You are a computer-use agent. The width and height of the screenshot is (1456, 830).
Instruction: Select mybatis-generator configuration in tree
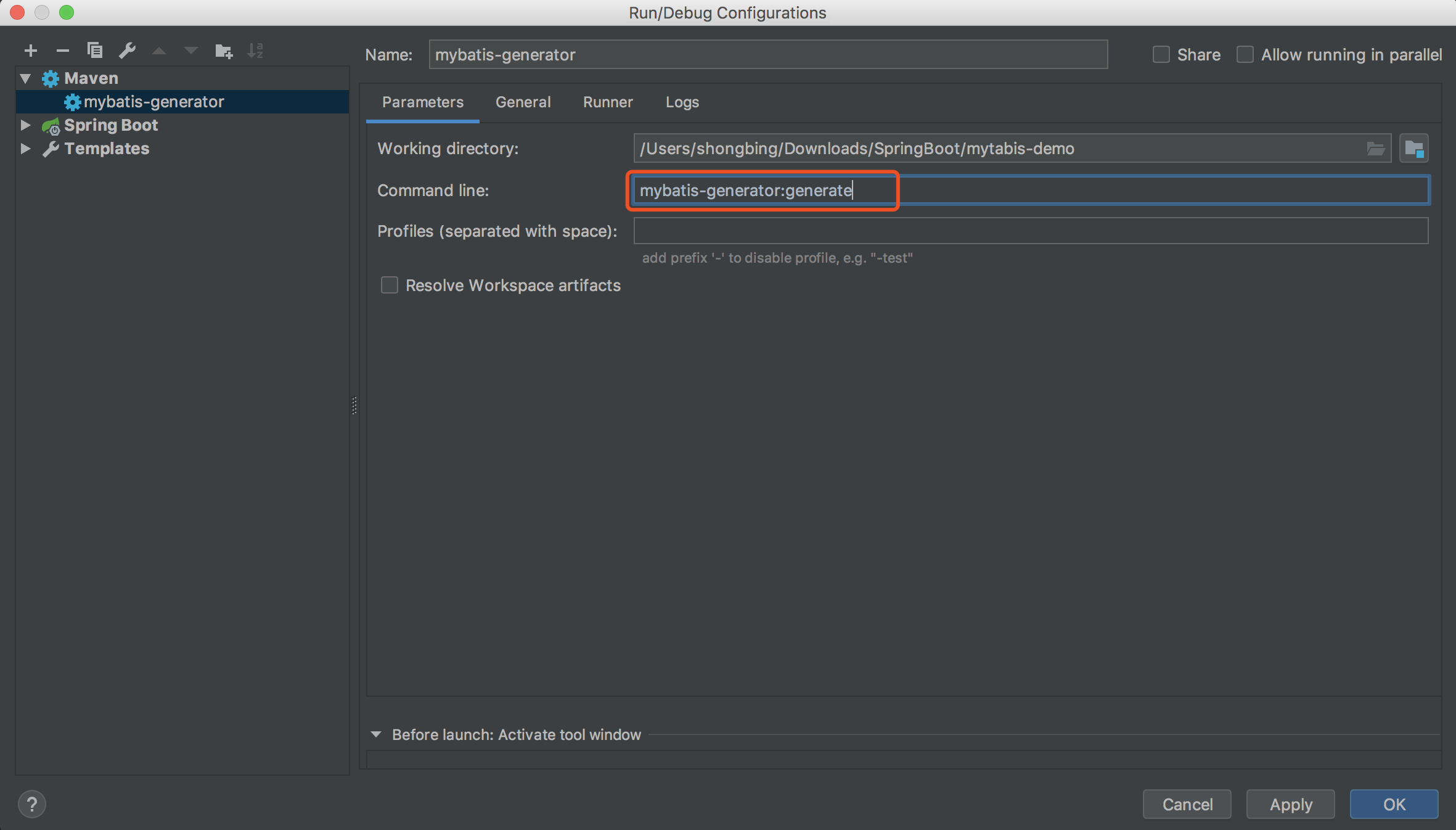click(182, 102)
